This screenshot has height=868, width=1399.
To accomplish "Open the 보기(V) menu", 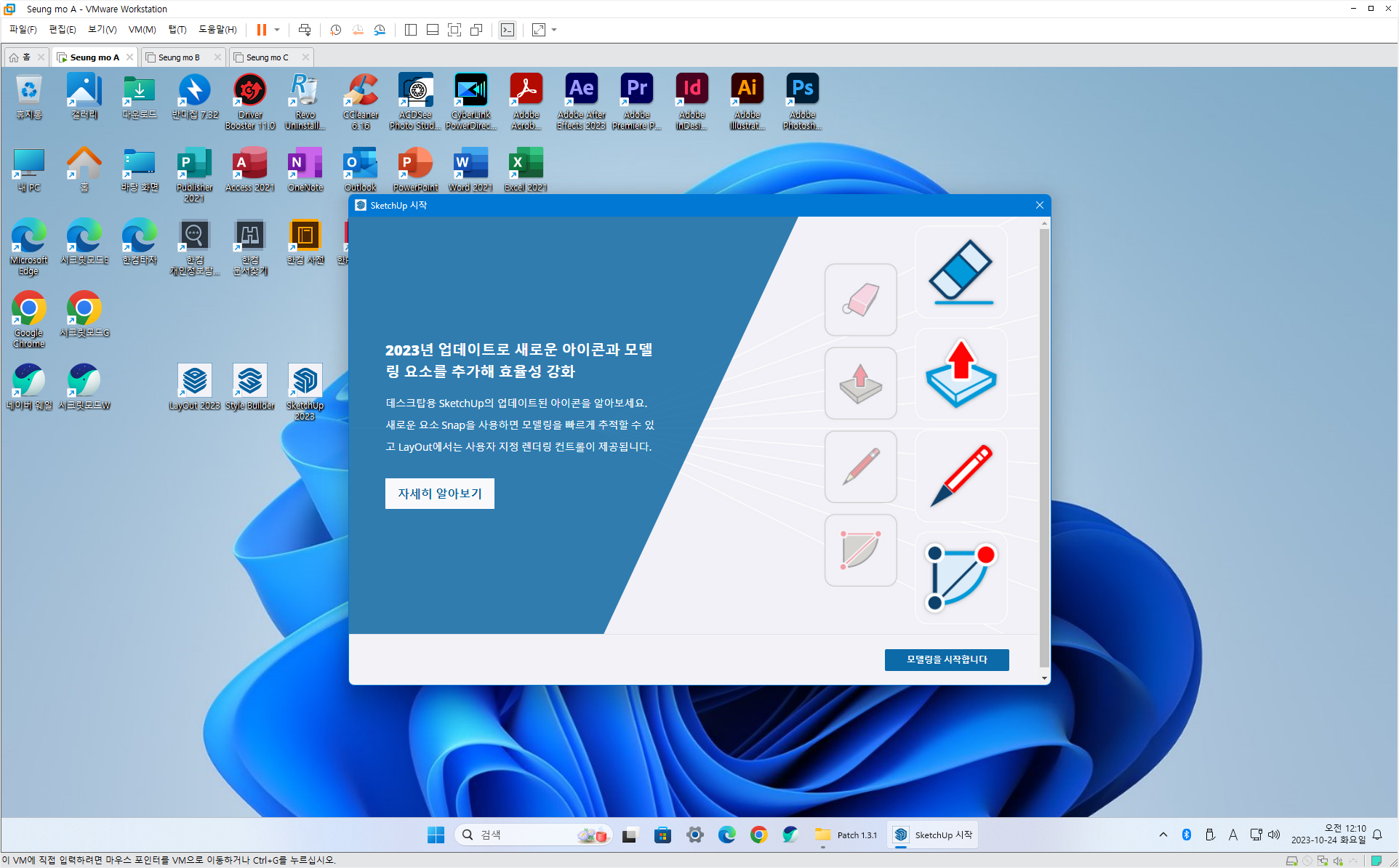I will [x=102, y=30].
